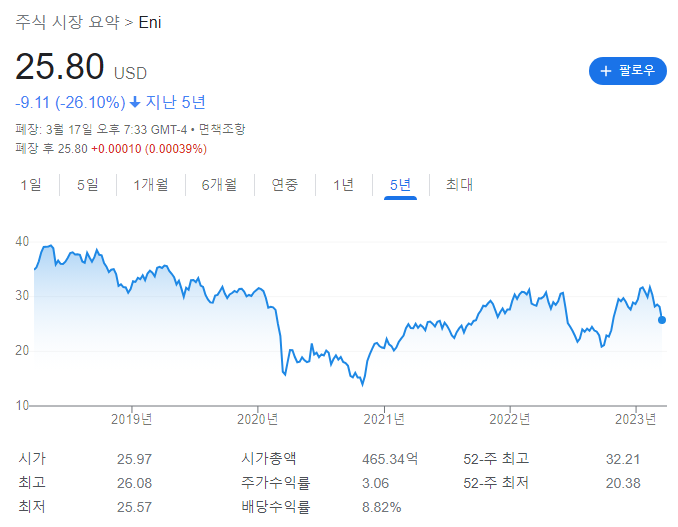Click the current price point marker on chart
This screenshot has width=678, height=527.
[x=662, y=320]
